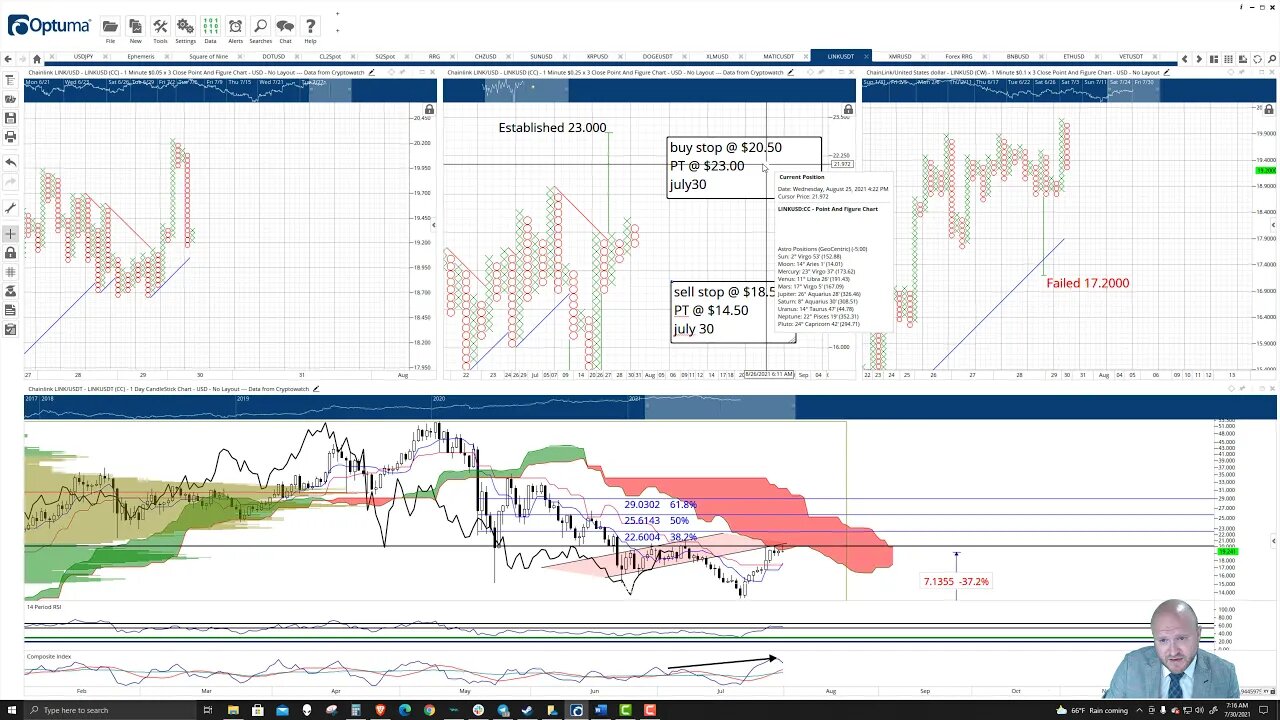Open the Task View icon on taskbar
This screenshot has height=720, width=1280.
tap(208, 710)
